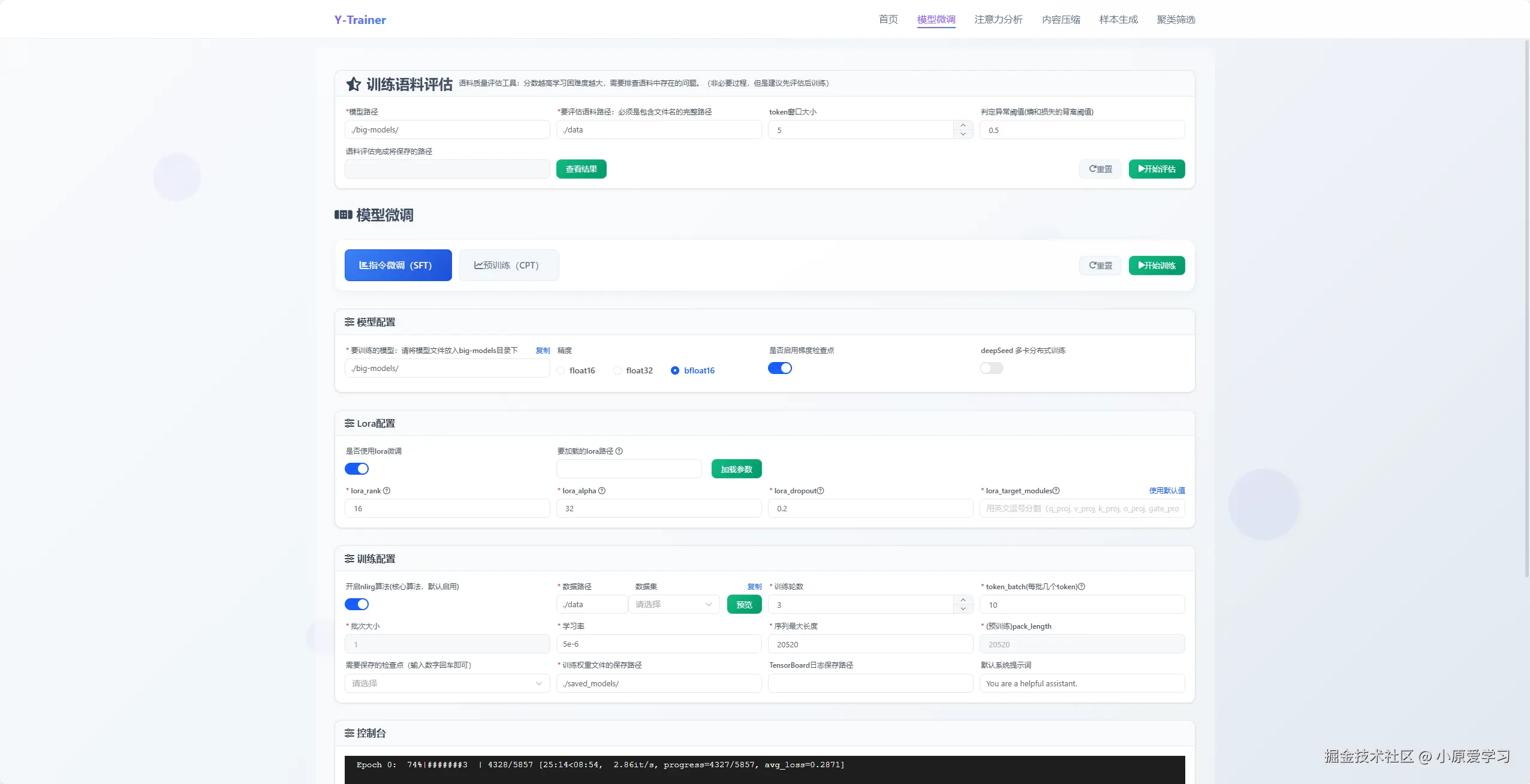Expand the 需要保存的检查点 dropdown
This screenshot has height=784, width=1530.
pos(447,683)
